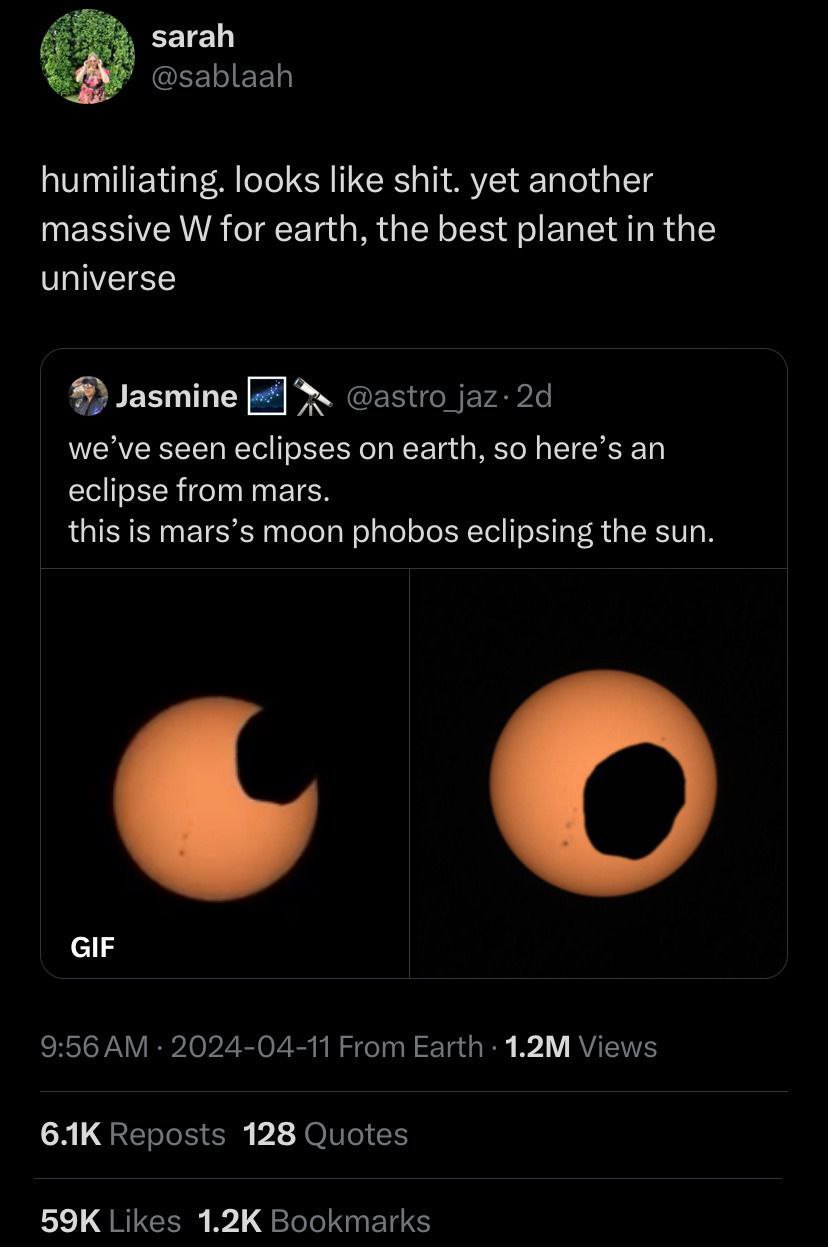The image size is (828, 1247).
Task: Click the telescope emoji beside Jasmine
Action: coord(314,397)
